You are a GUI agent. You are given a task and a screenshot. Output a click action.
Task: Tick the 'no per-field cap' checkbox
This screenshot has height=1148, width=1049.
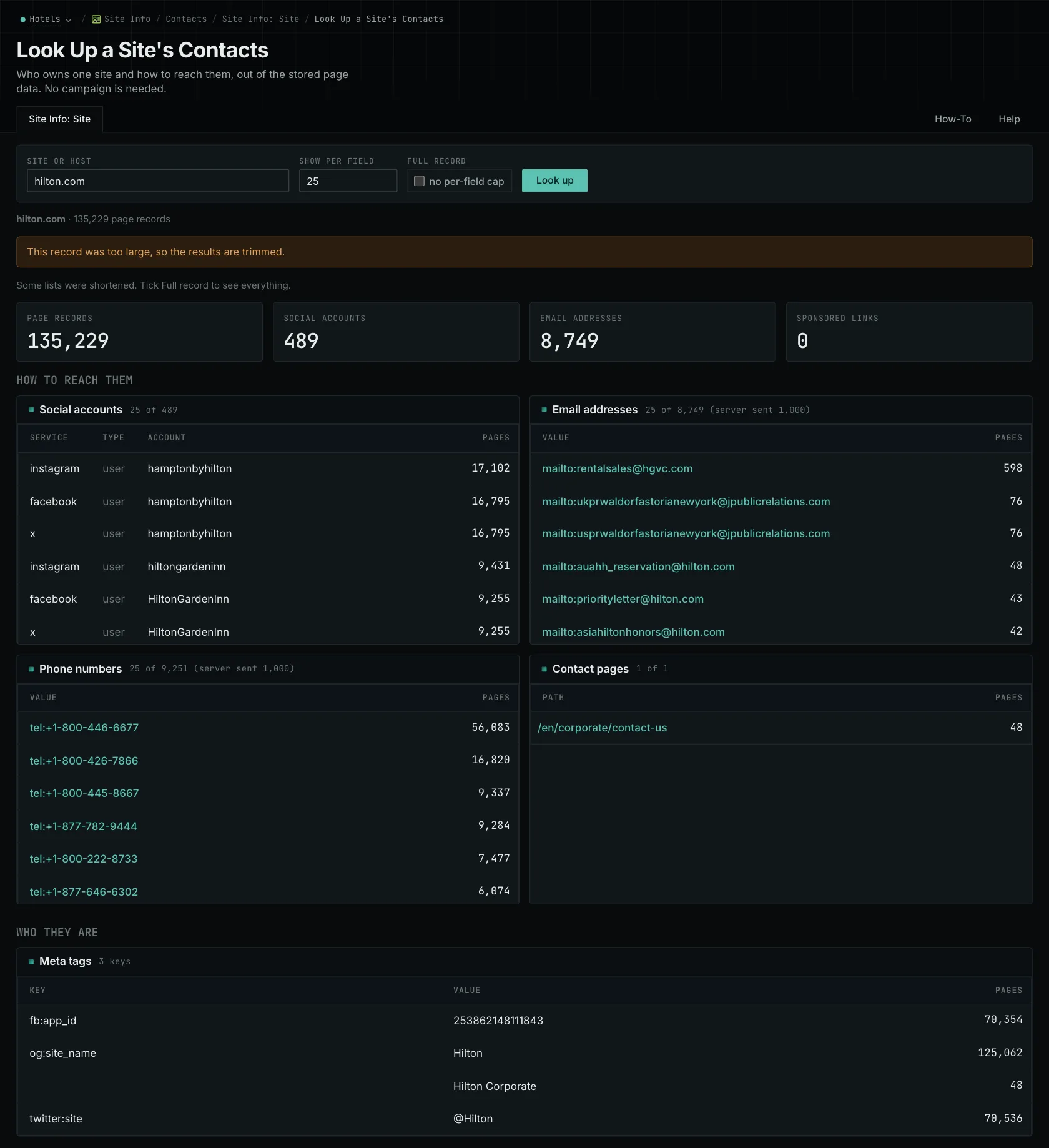[419, 181]
